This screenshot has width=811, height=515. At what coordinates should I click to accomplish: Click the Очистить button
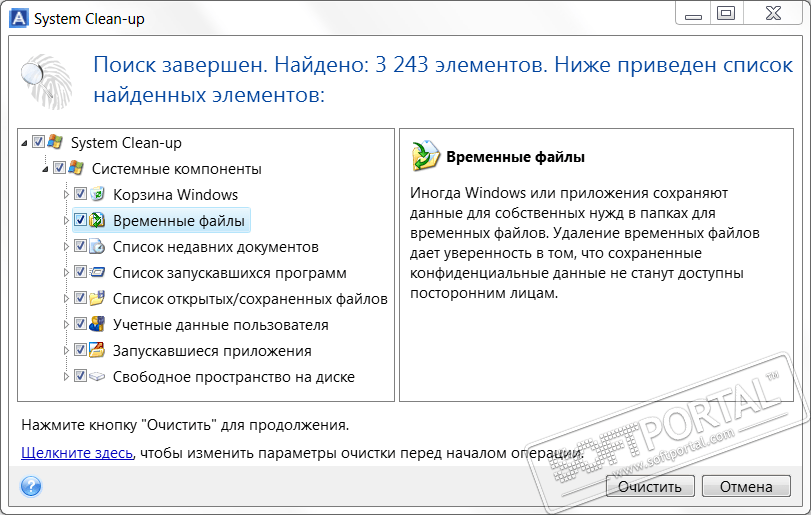tap(650, 487)
